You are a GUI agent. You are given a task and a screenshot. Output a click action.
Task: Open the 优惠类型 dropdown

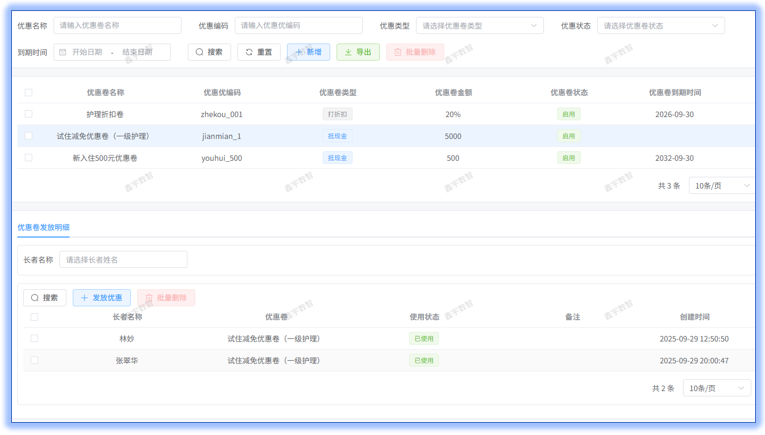pyautogui.click(x=479, y=26)
